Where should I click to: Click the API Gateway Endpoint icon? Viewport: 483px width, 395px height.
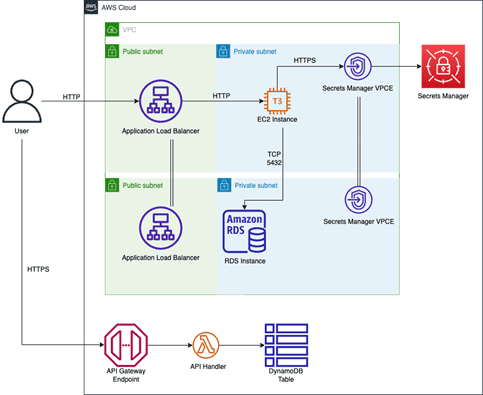coord(126,345)
